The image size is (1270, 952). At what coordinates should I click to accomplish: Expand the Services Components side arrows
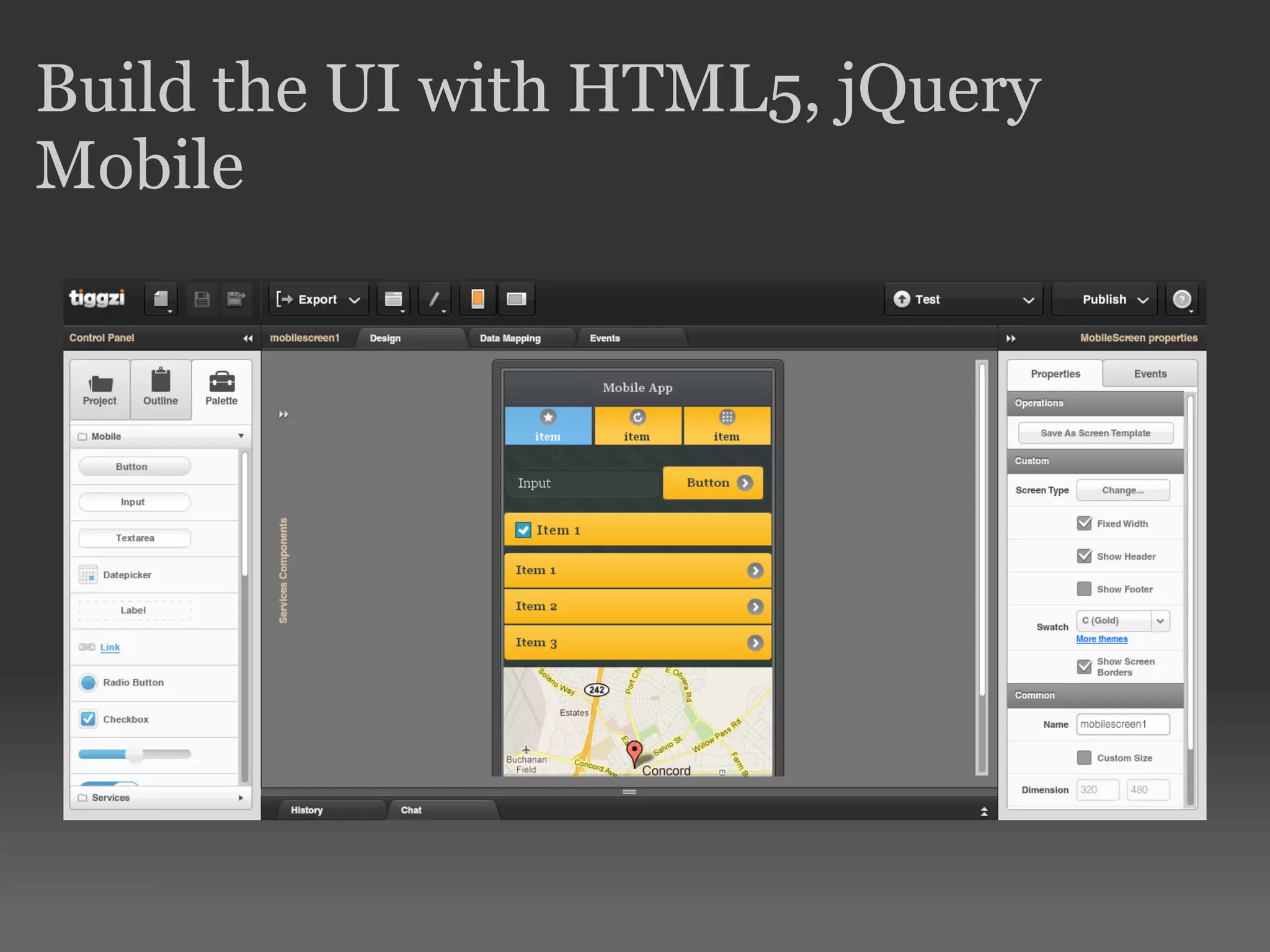tap(283, 414)
